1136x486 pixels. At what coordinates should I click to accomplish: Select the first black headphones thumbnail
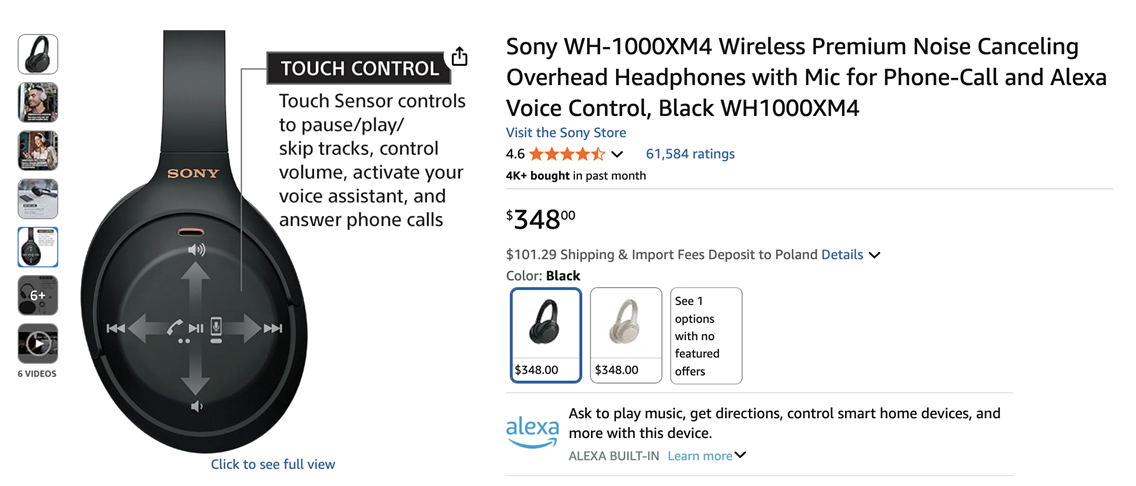[38, 54]
